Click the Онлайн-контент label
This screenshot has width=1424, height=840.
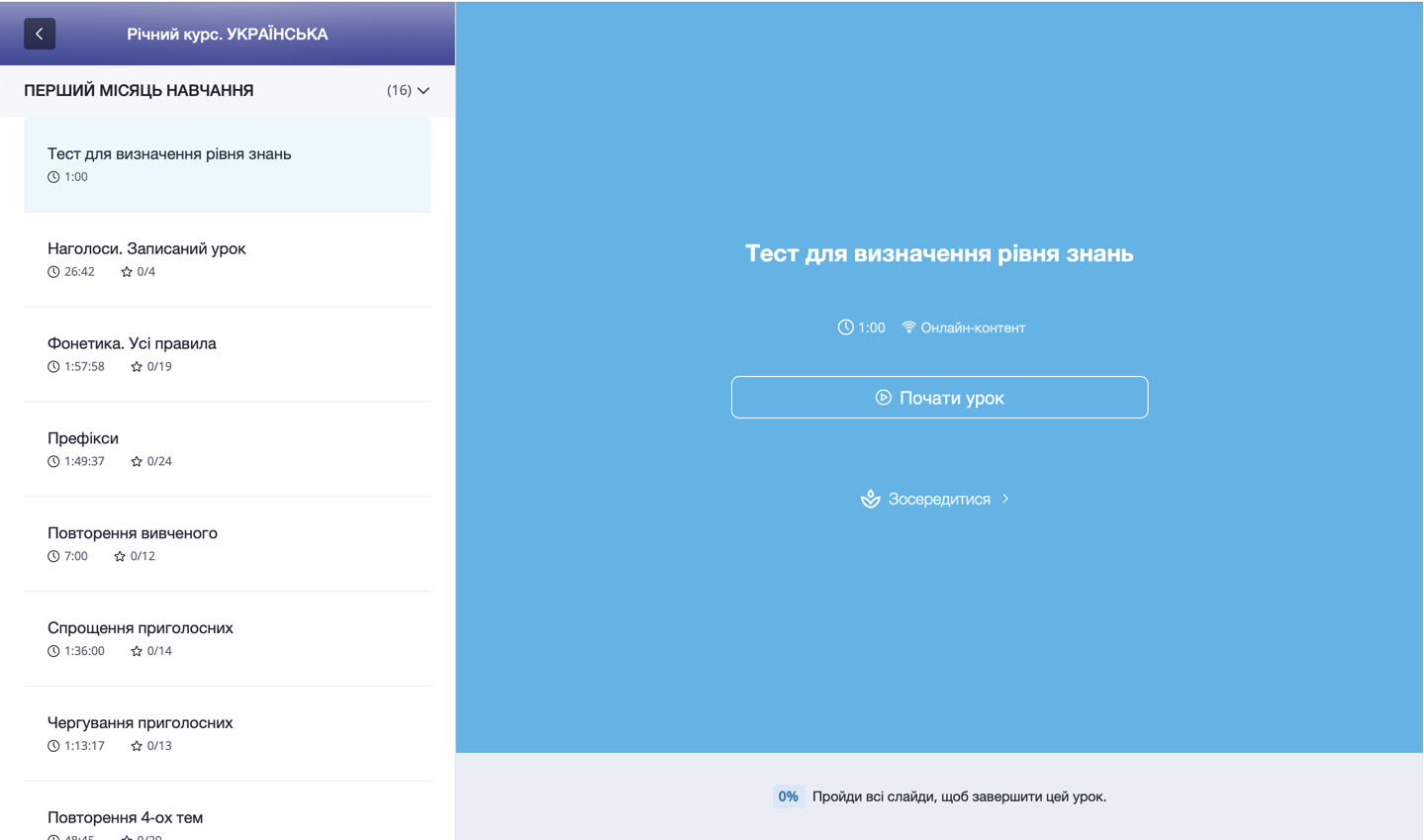coord(973,327)
